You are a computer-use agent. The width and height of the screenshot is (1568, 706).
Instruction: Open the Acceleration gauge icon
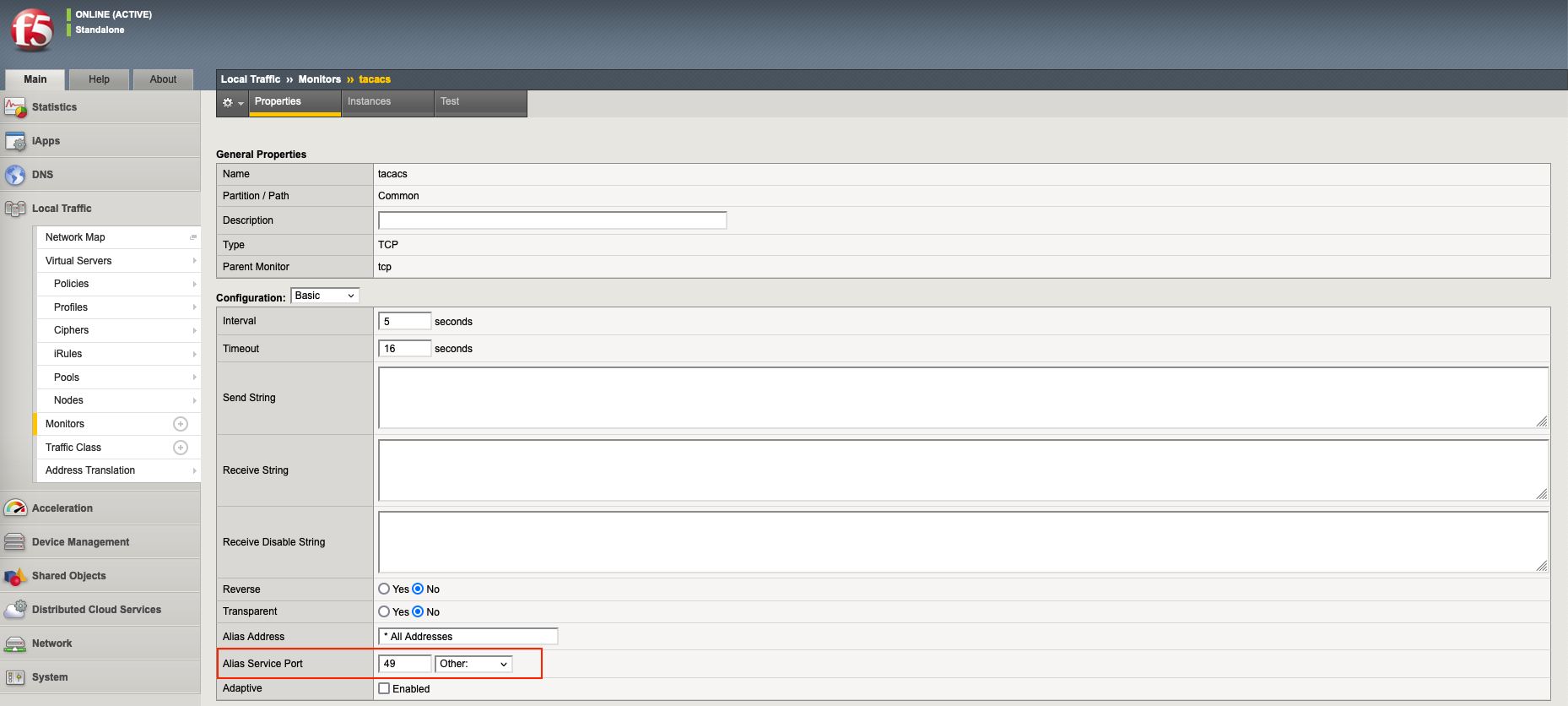click(15, 508)
